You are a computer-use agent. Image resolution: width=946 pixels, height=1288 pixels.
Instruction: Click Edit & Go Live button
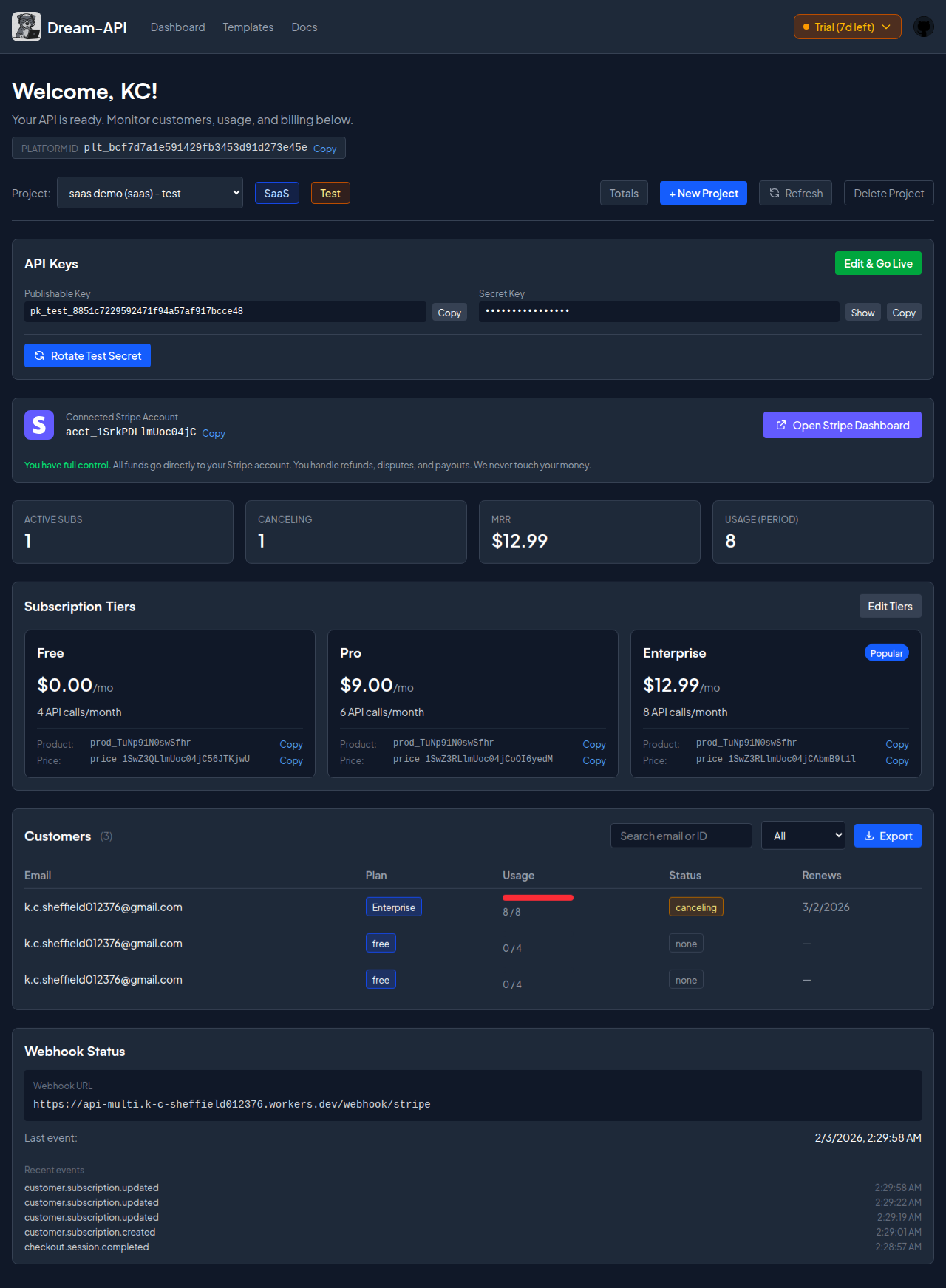[x=878, y=263]
